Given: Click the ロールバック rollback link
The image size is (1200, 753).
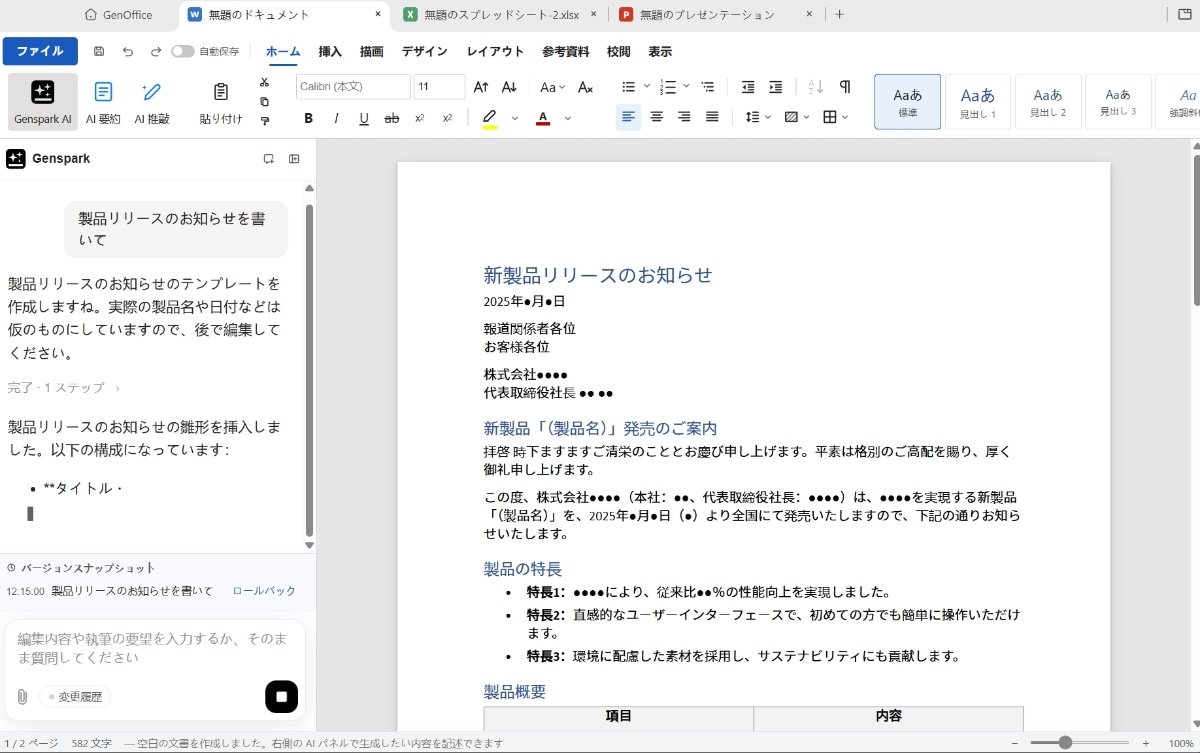Looking at the screenshot, I should [x=264, y=591].
